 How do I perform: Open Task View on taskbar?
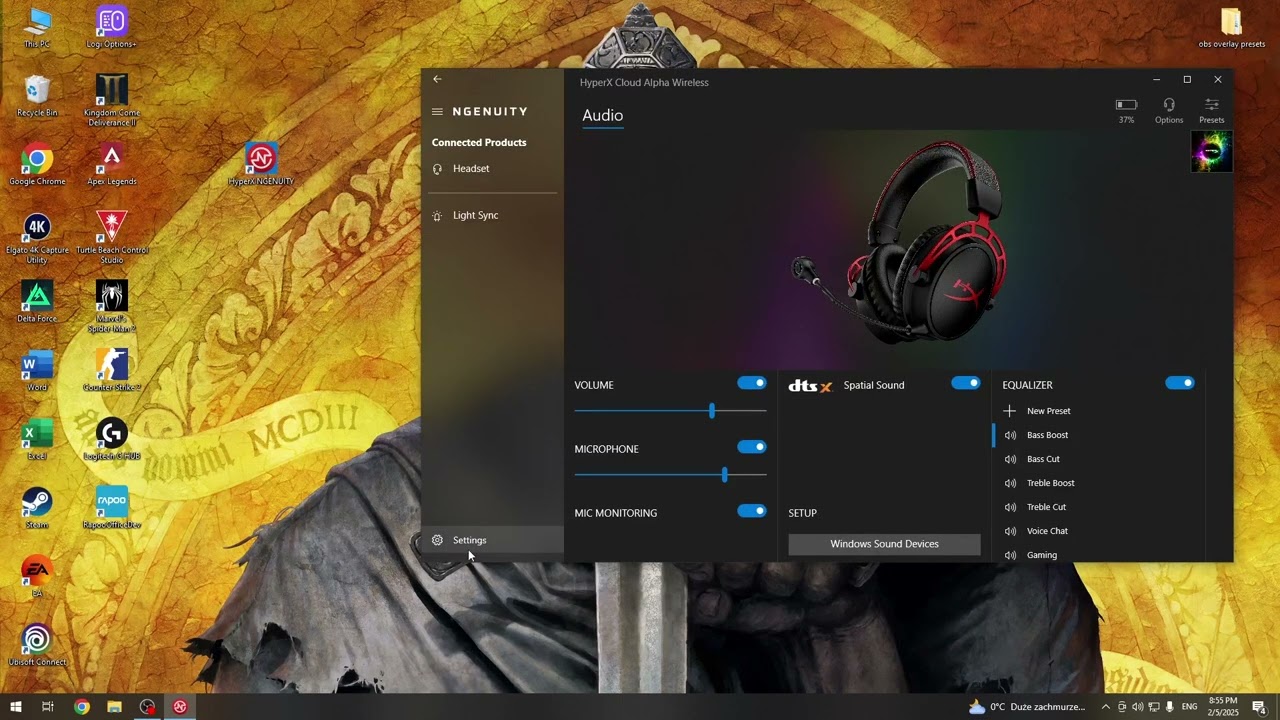pos(48,707)
